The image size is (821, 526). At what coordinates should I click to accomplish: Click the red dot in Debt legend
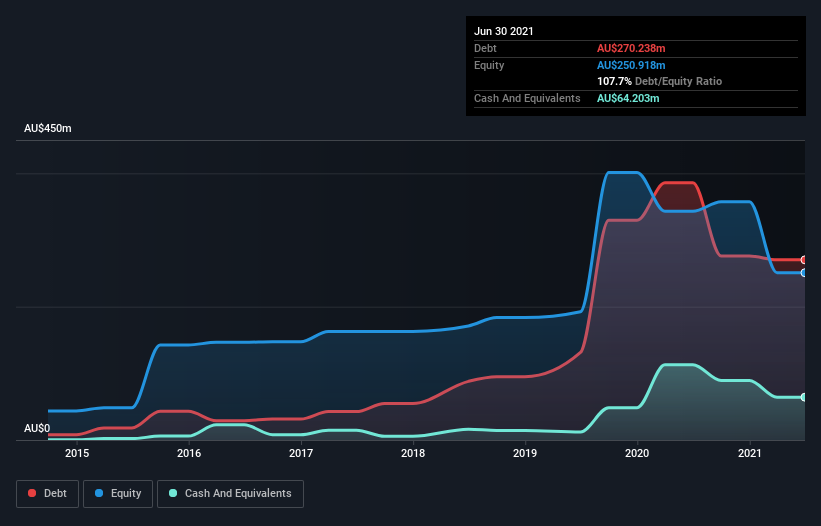(x=32, y=493)
